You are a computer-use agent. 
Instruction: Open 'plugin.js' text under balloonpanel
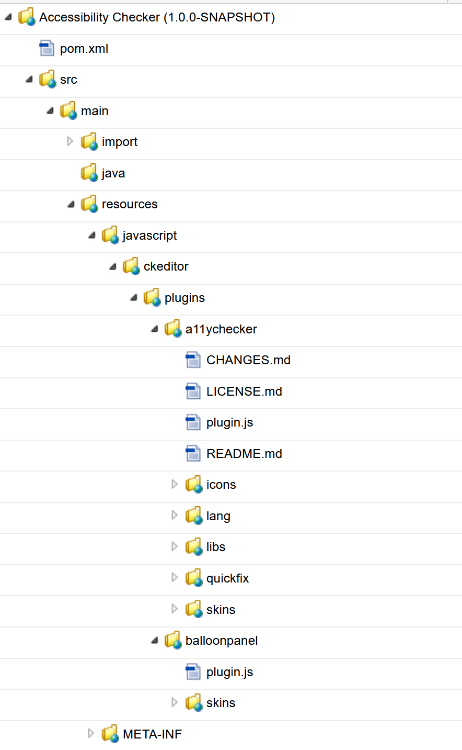click(x=230, y=672)
